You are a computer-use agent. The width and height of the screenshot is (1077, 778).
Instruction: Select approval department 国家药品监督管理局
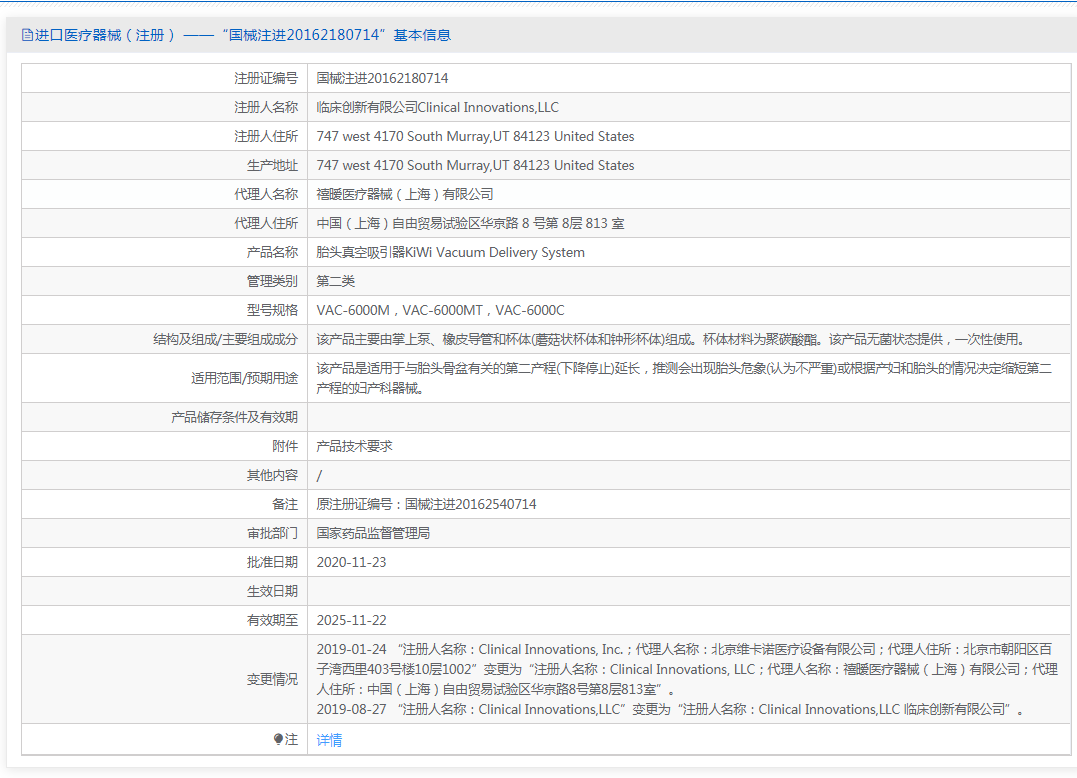tap(373, 533)
